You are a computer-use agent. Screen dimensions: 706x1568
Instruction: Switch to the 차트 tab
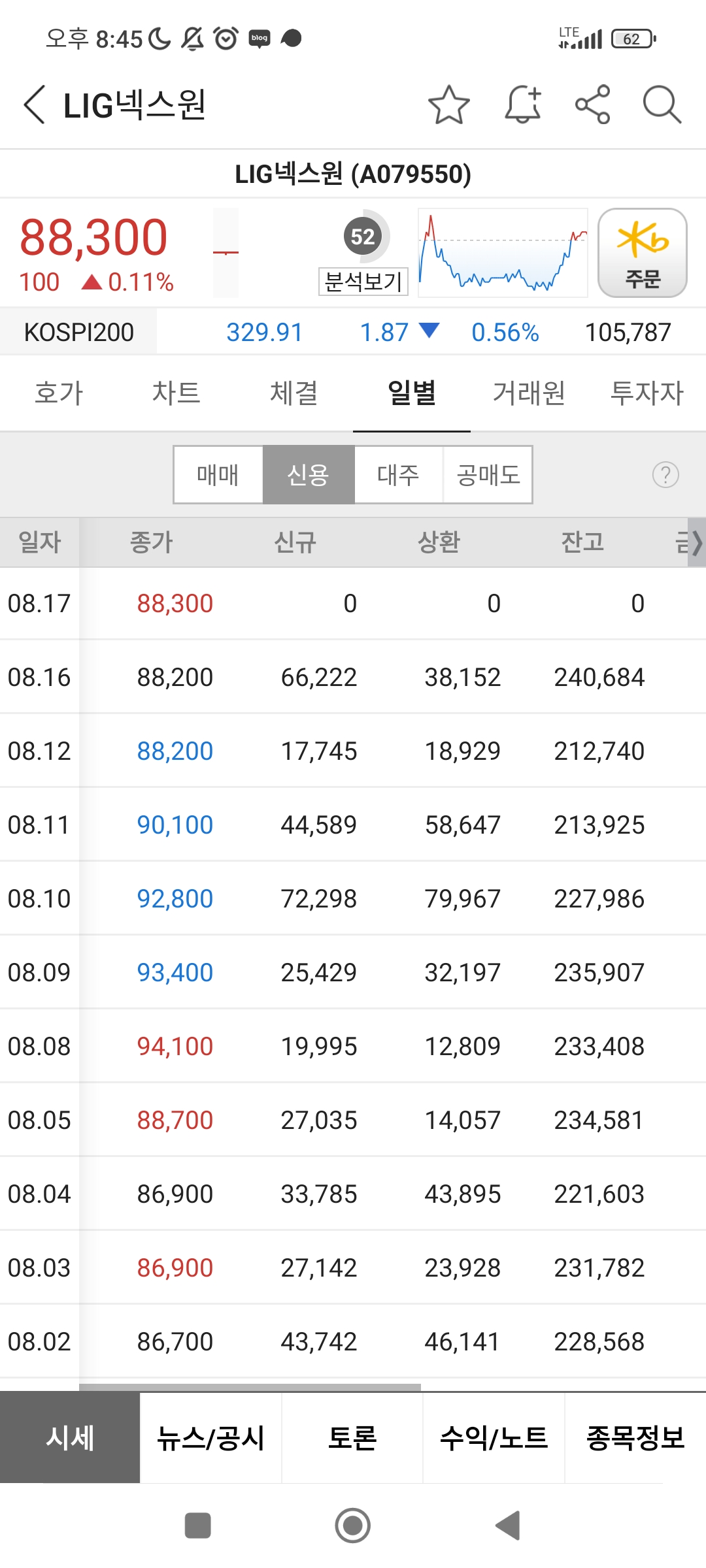[176, 393]
